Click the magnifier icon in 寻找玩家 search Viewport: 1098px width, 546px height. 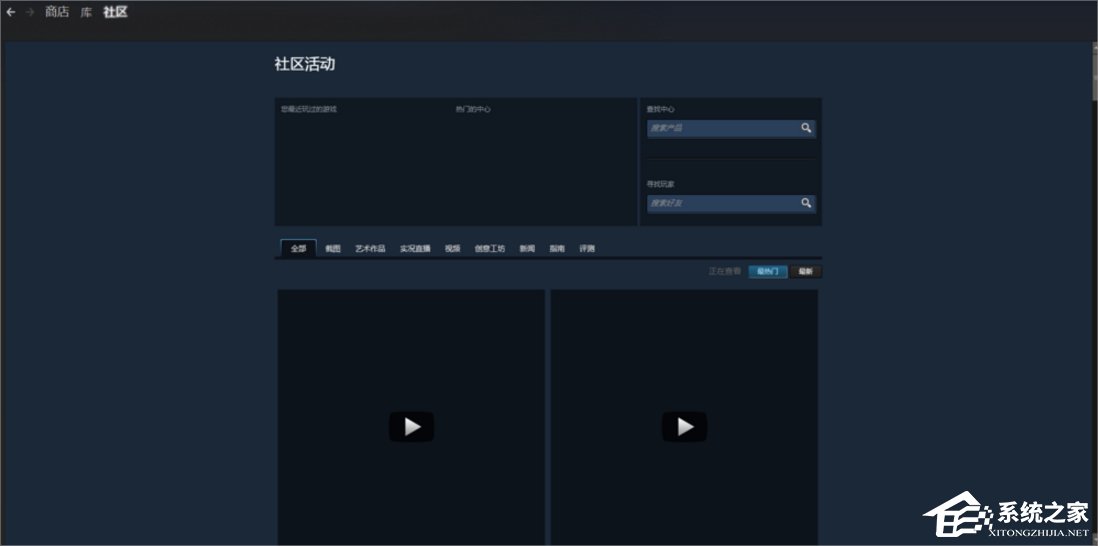[806, 203]
